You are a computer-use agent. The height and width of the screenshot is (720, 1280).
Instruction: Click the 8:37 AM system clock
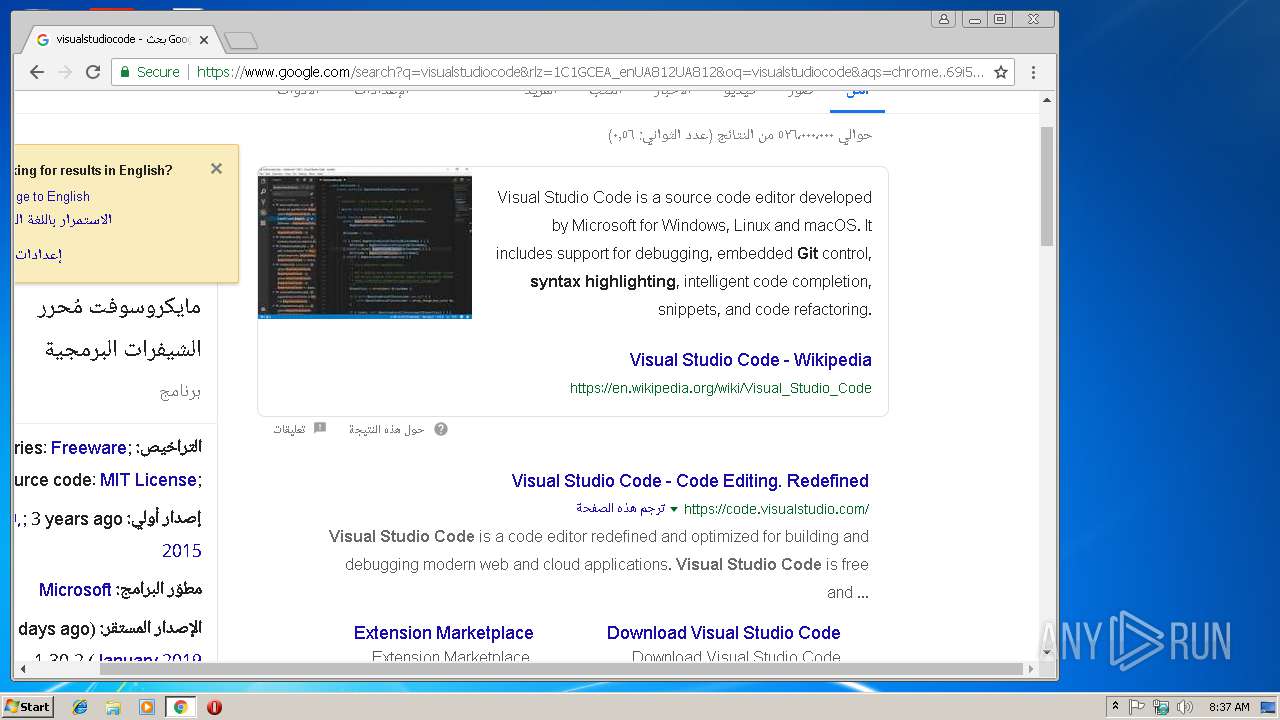point(1229,707)
